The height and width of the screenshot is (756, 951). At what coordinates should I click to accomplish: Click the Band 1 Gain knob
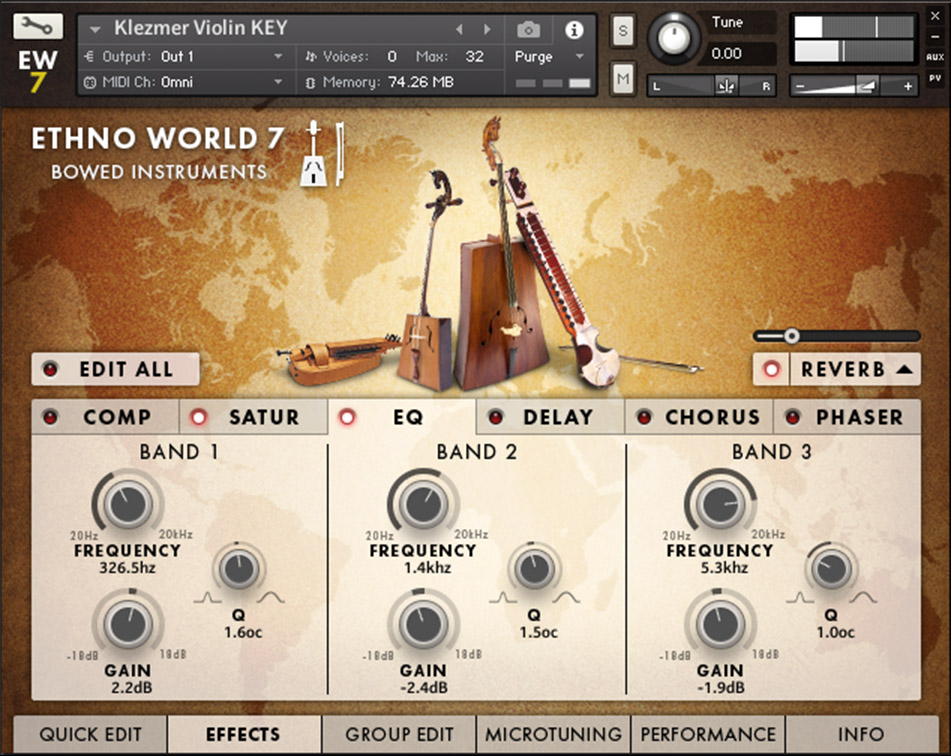coord(127,624)
